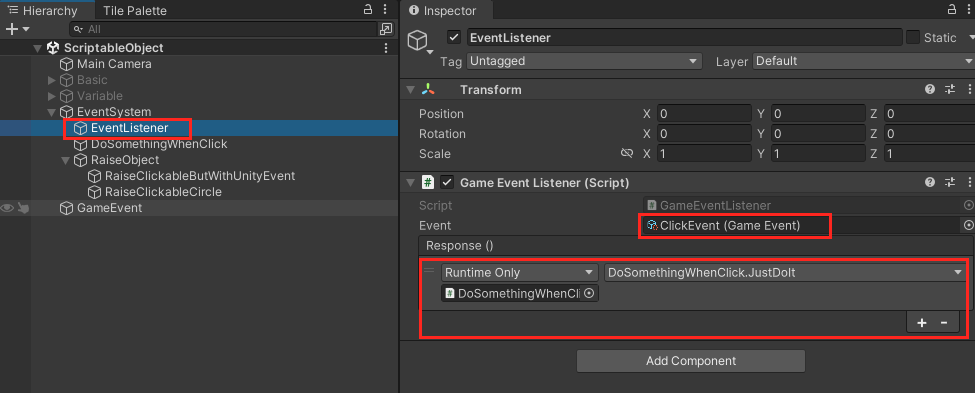
Task: Open the object picker for the DoSomethingWhenClick target
Action: [x=589, y=294]
